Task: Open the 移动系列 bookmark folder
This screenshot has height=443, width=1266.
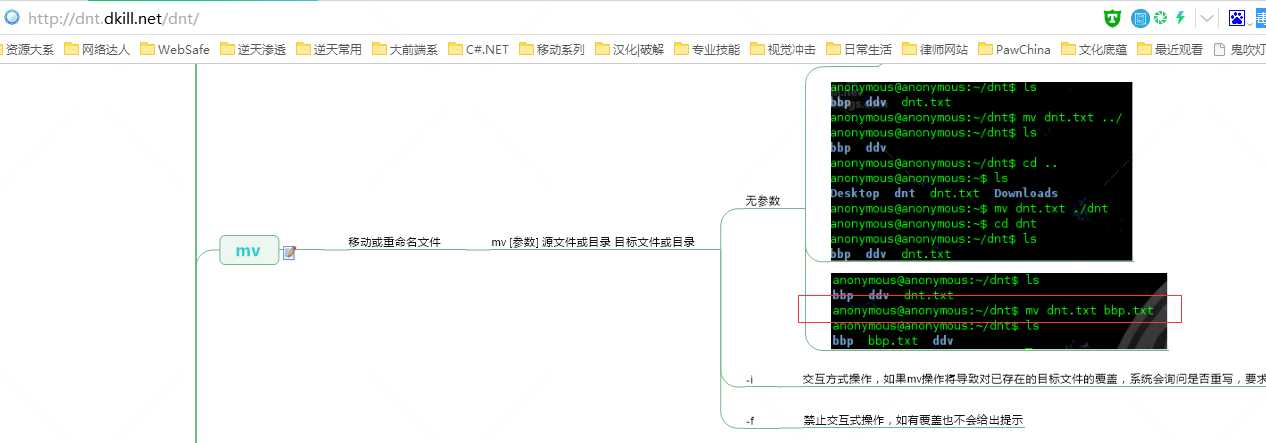Action: point(552,49)
